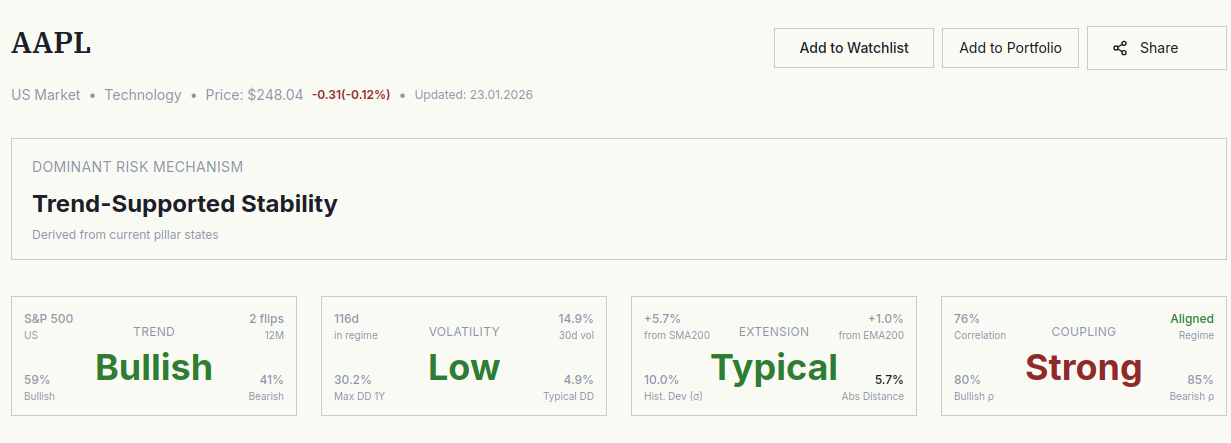Click Add to Watchlist button
Image resolution: width=1231 pixels, height=443 pixels.
(853, 48)
